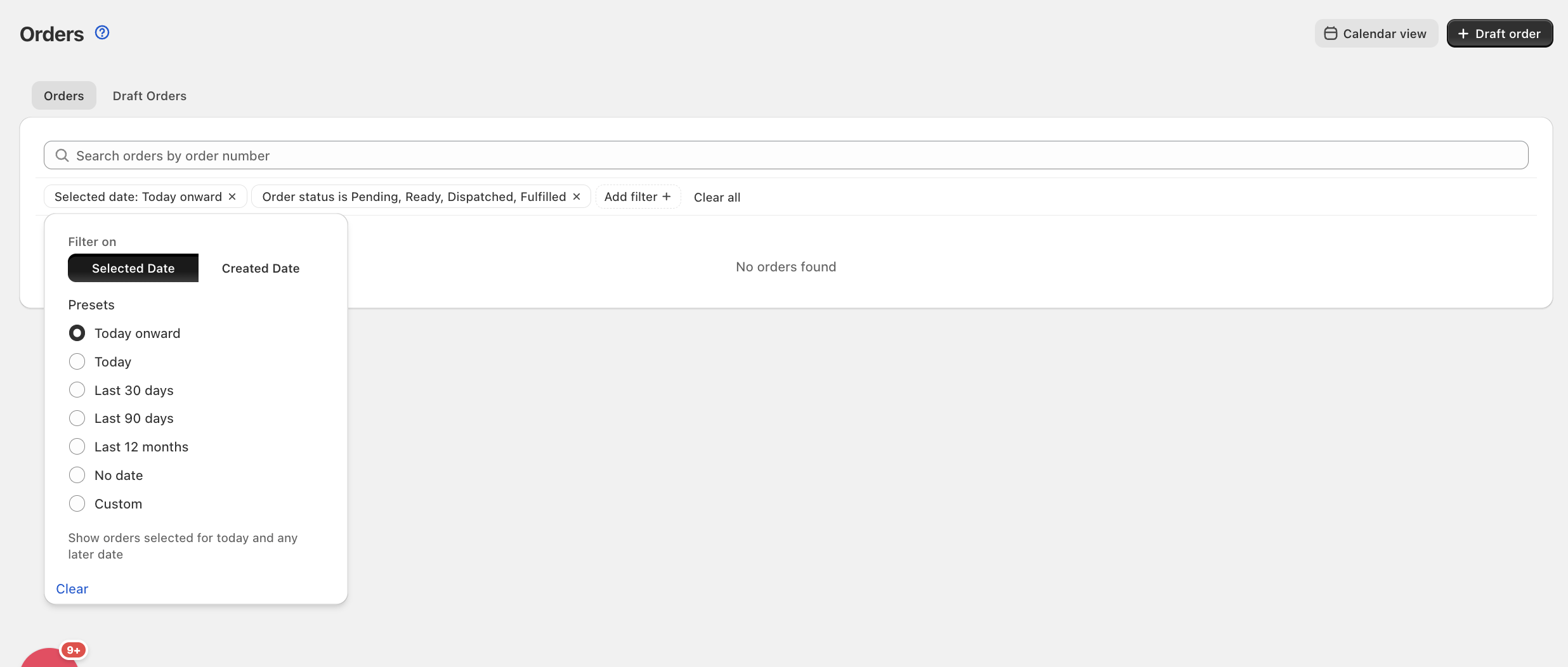Switch to the Draft Orders tab
Image resolution: width=1568 pixels, height=667 pixels.
pos(150,96)
